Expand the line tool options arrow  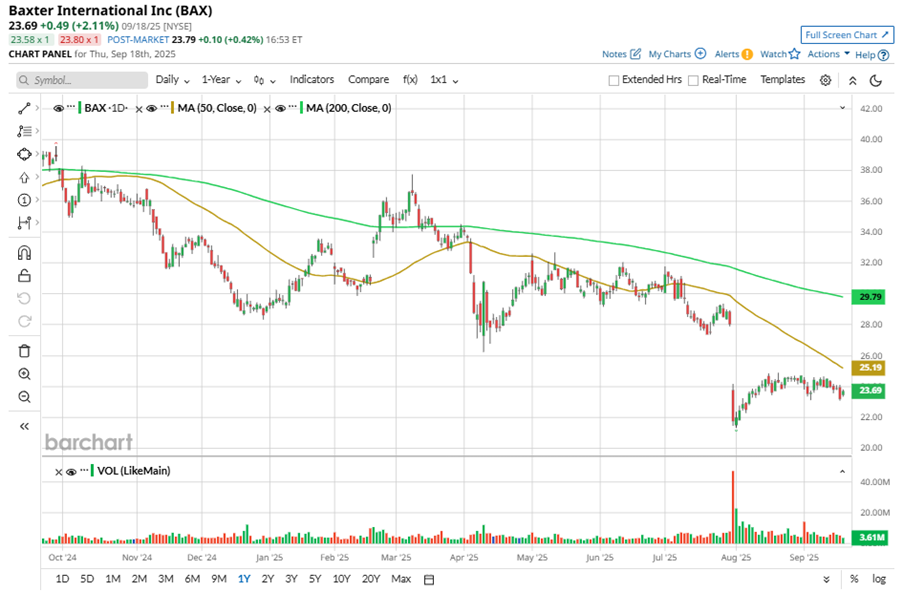click(37, 108)
